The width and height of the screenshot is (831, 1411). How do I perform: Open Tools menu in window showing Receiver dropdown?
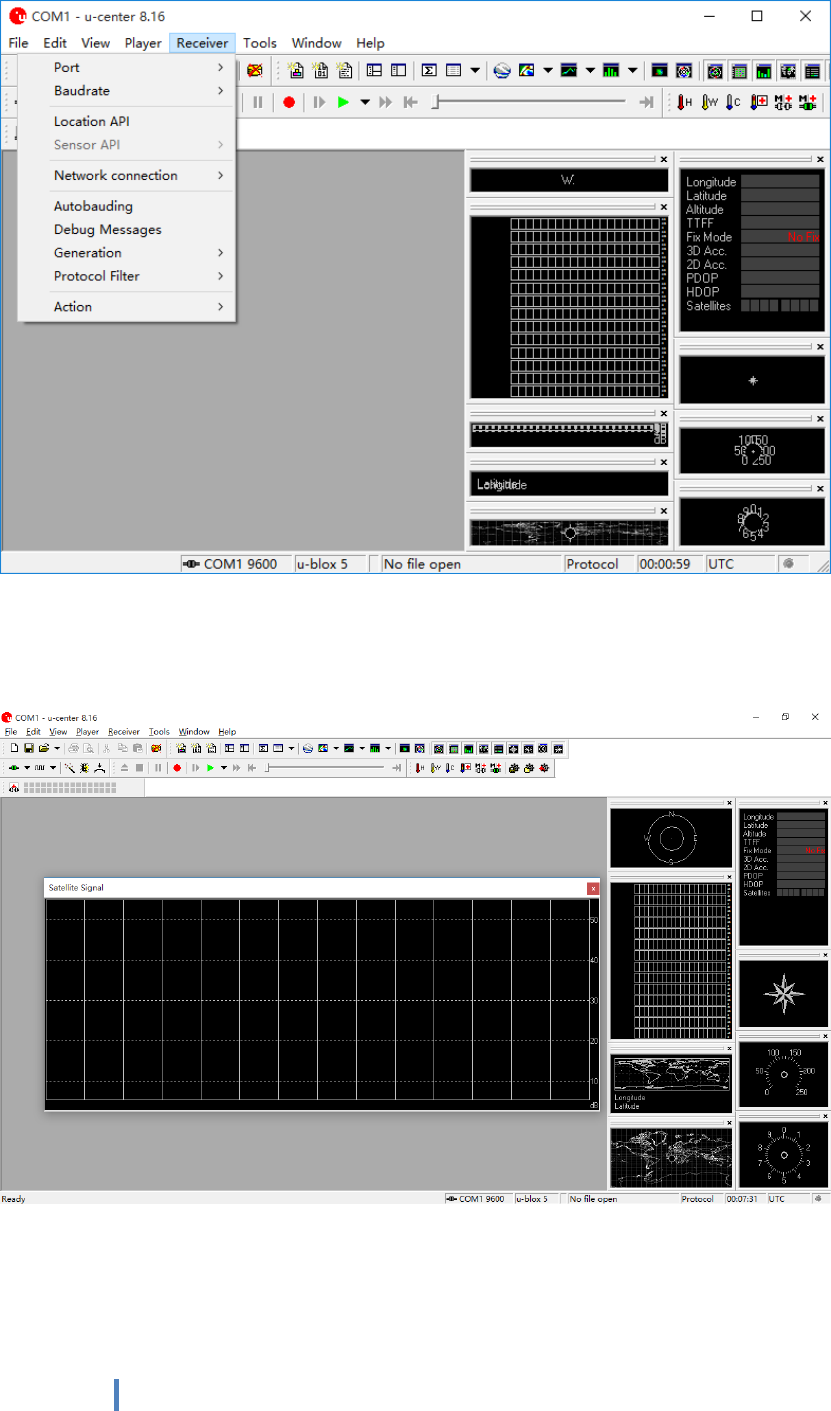pos(260,43)
